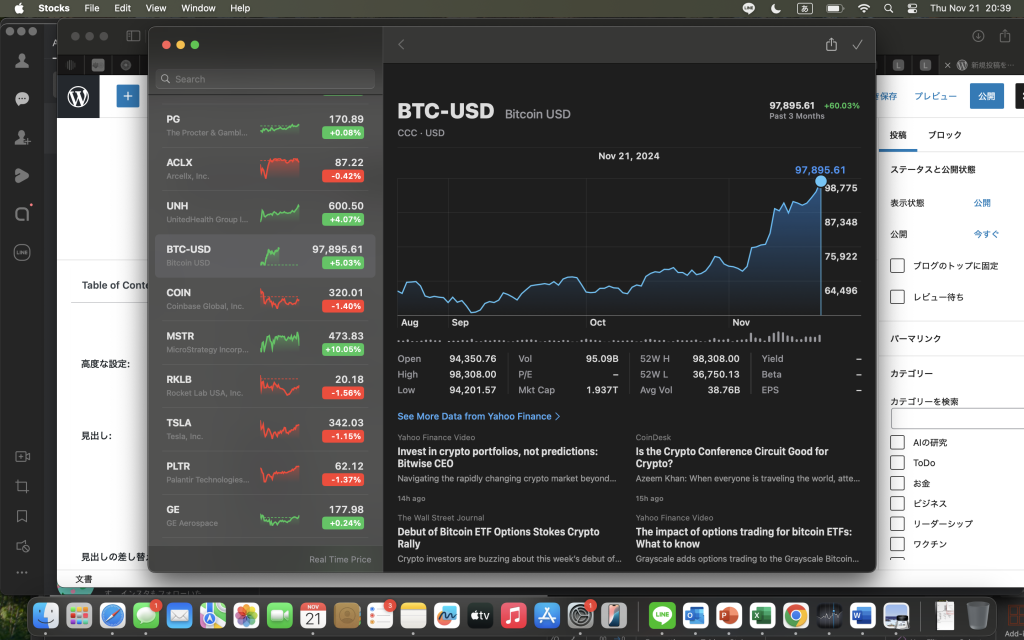The width and height of the screenshot is (1024, 640).
Task: Click the checkmark icon to finish editing
Action: click(x=857, y=44)
